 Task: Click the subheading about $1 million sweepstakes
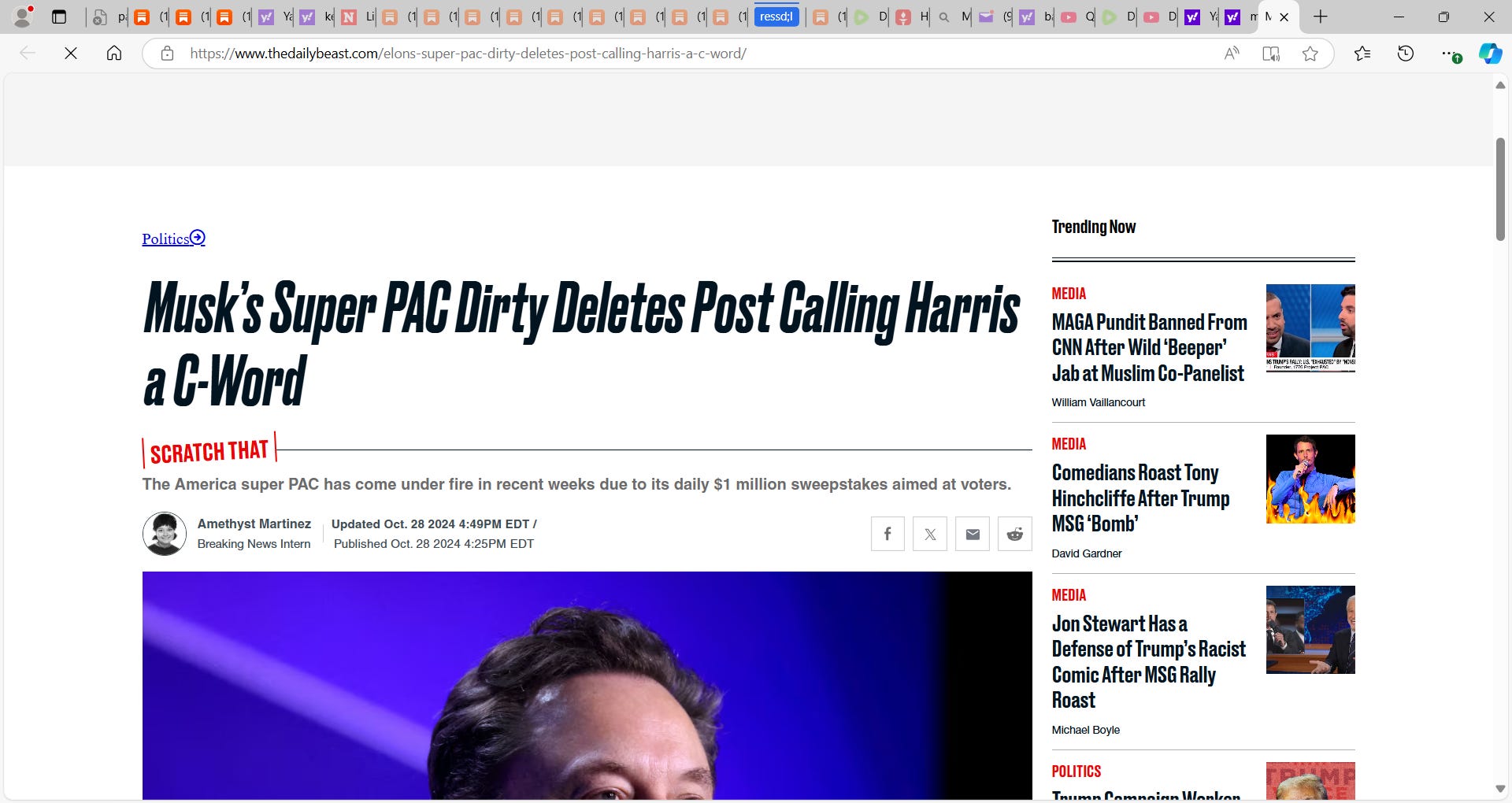(576, 484)
